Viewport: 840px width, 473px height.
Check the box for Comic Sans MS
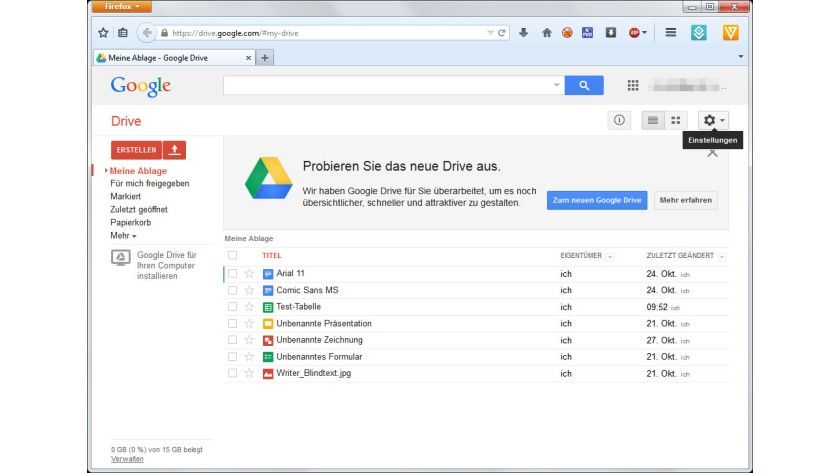232,290
